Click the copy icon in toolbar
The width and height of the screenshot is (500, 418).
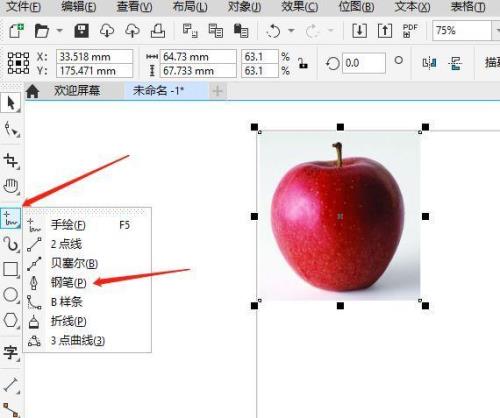coord(215,31)
